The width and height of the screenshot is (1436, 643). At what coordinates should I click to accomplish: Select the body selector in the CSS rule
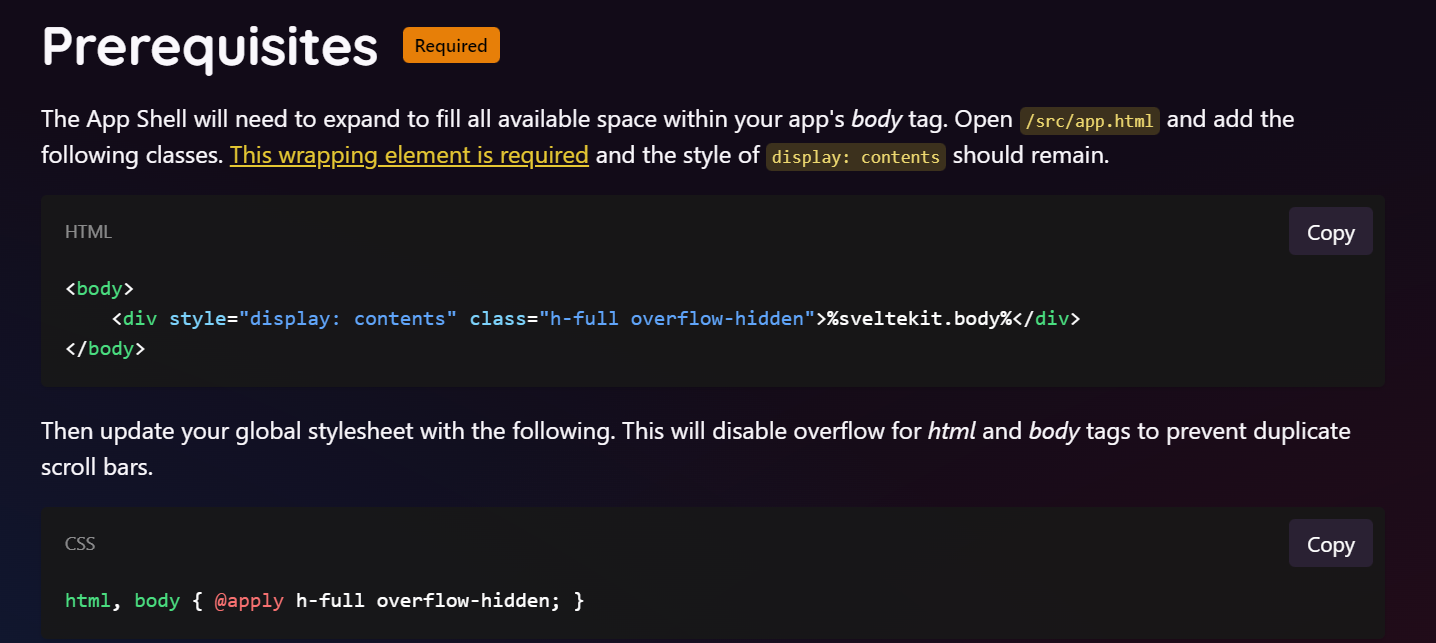[156, 600]
